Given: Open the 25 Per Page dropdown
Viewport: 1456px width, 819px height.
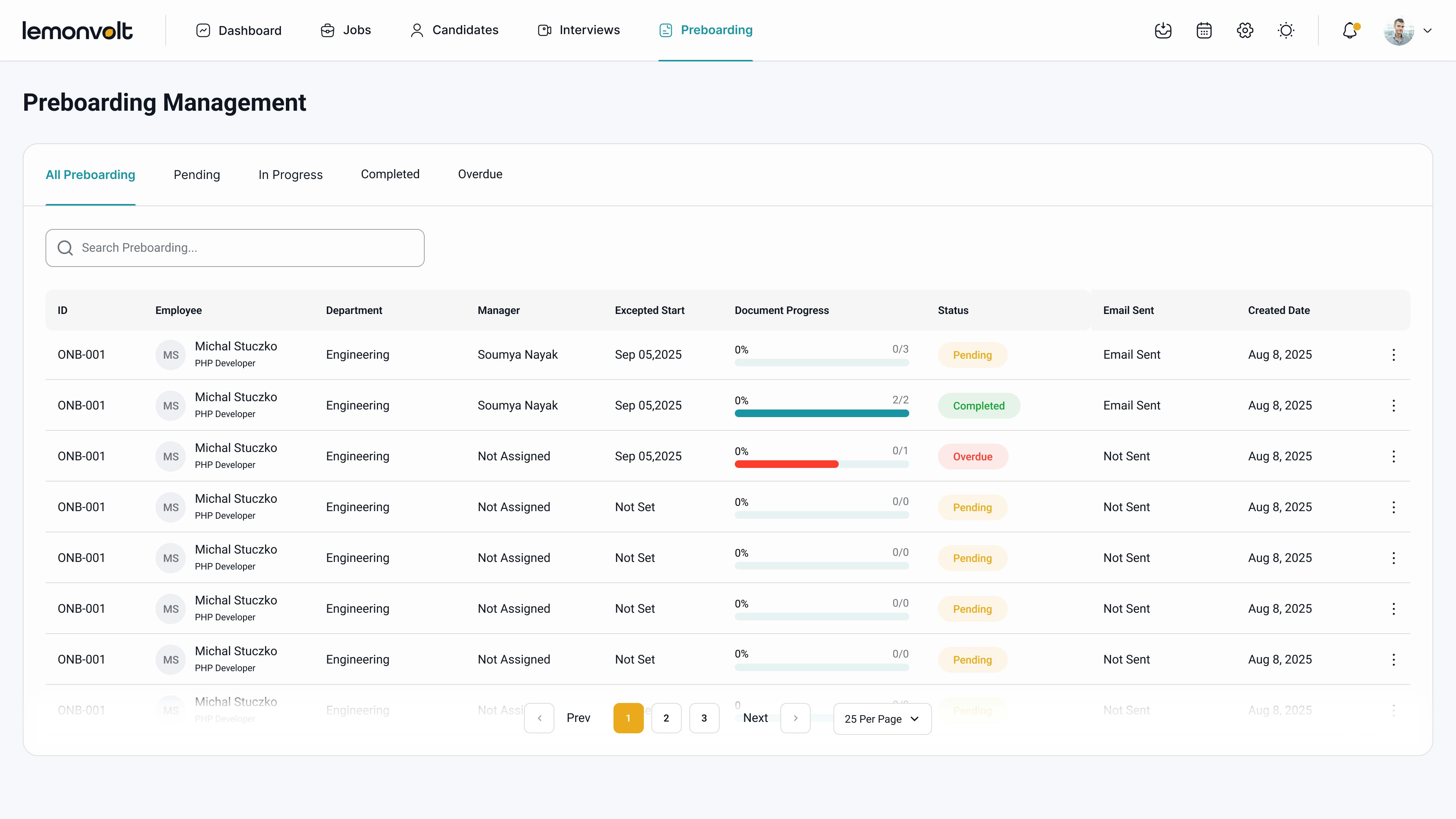Looking at the screenshot, I should tap(882, 719).
